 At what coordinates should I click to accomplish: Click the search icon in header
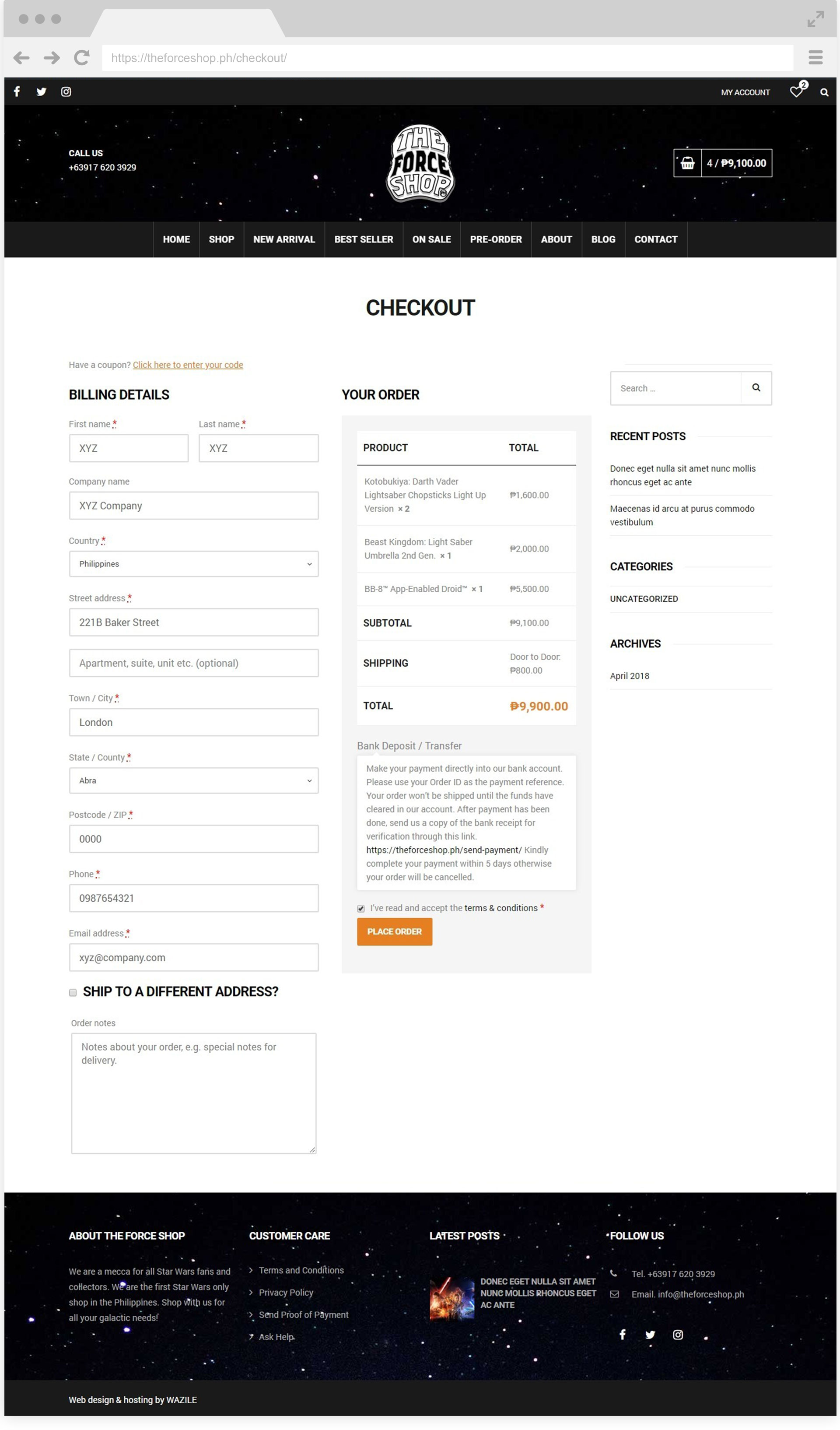pos(825,92)
